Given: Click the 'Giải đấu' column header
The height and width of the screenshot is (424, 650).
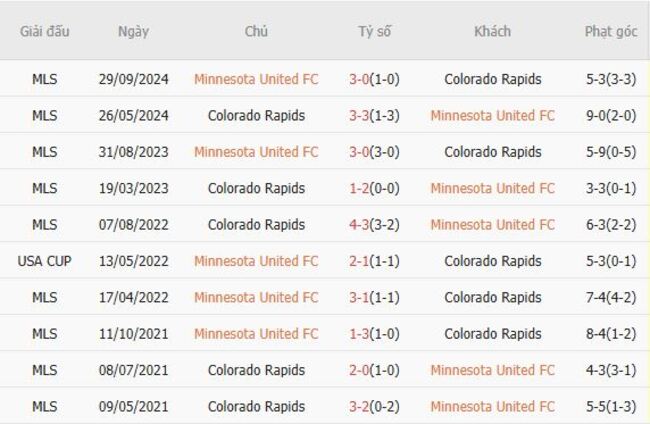Looking at the screenshot, I should click(x=44, y=31).
